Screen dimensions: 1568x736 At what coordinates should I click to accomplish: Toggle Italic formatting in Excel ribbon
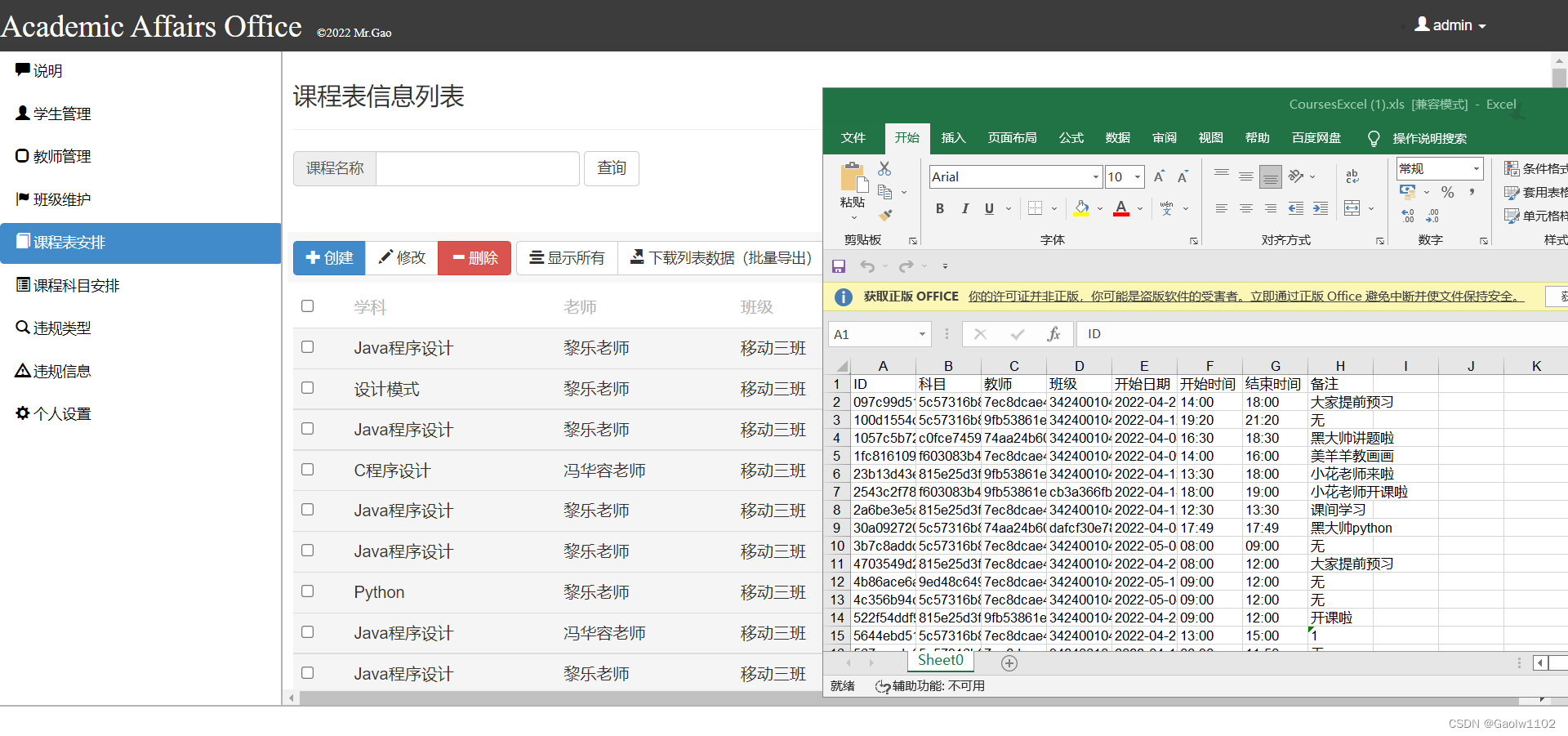coord(964,209)
